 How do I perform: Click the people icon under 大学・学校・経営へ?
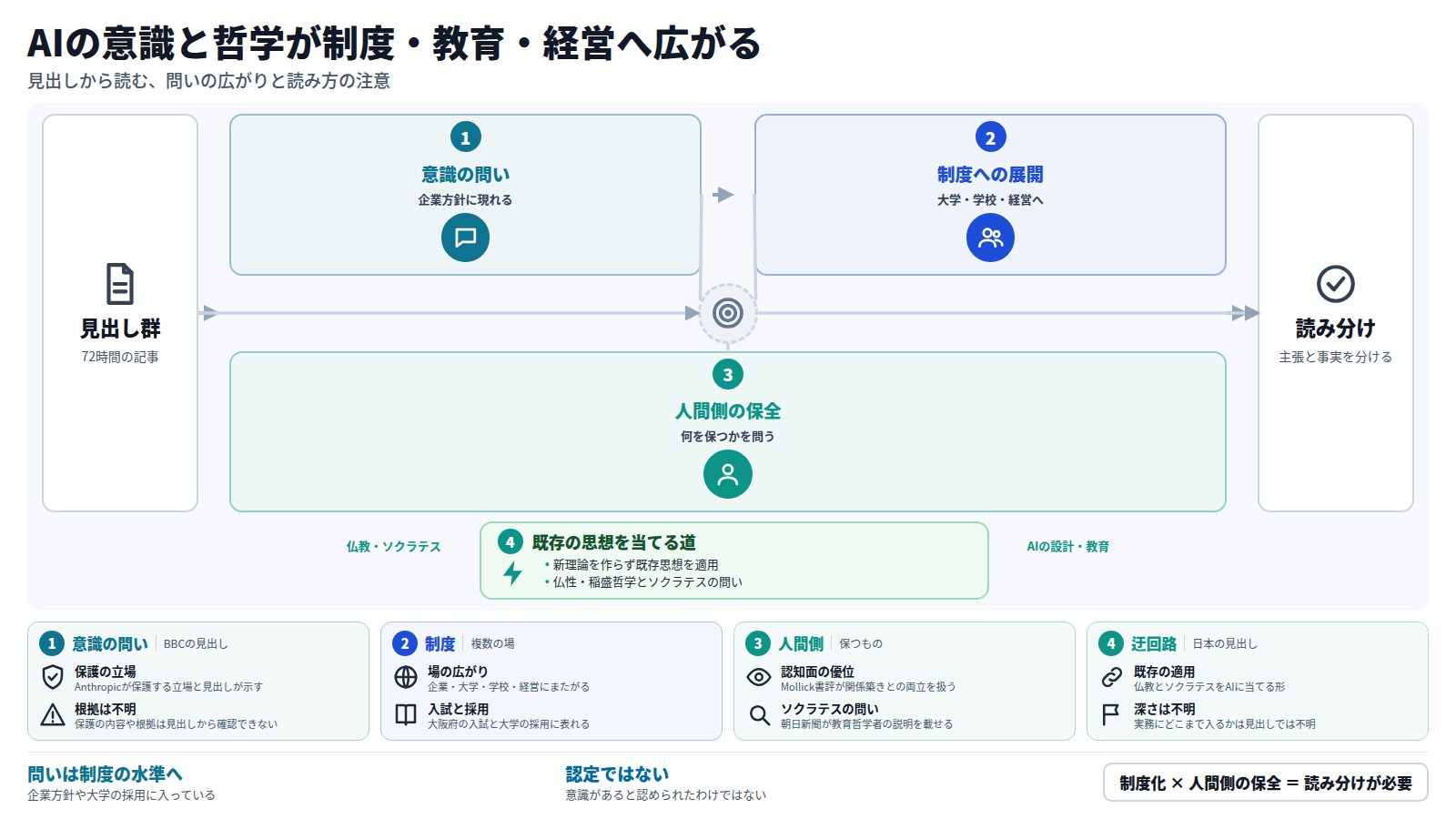(x=990, y=238)
